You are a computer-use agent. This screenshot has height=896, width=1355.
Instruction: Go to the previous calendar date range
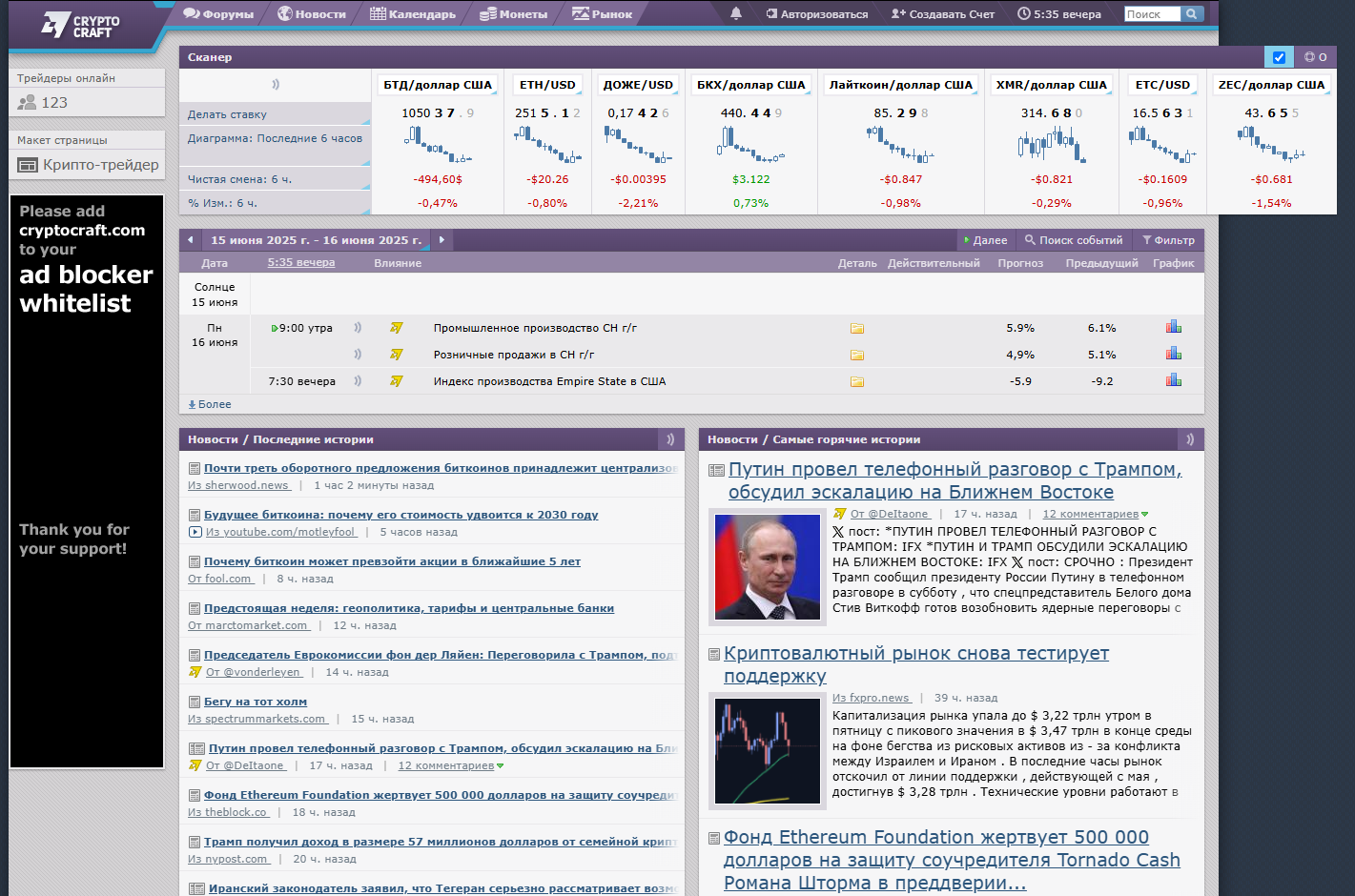(x=191, y=240)
